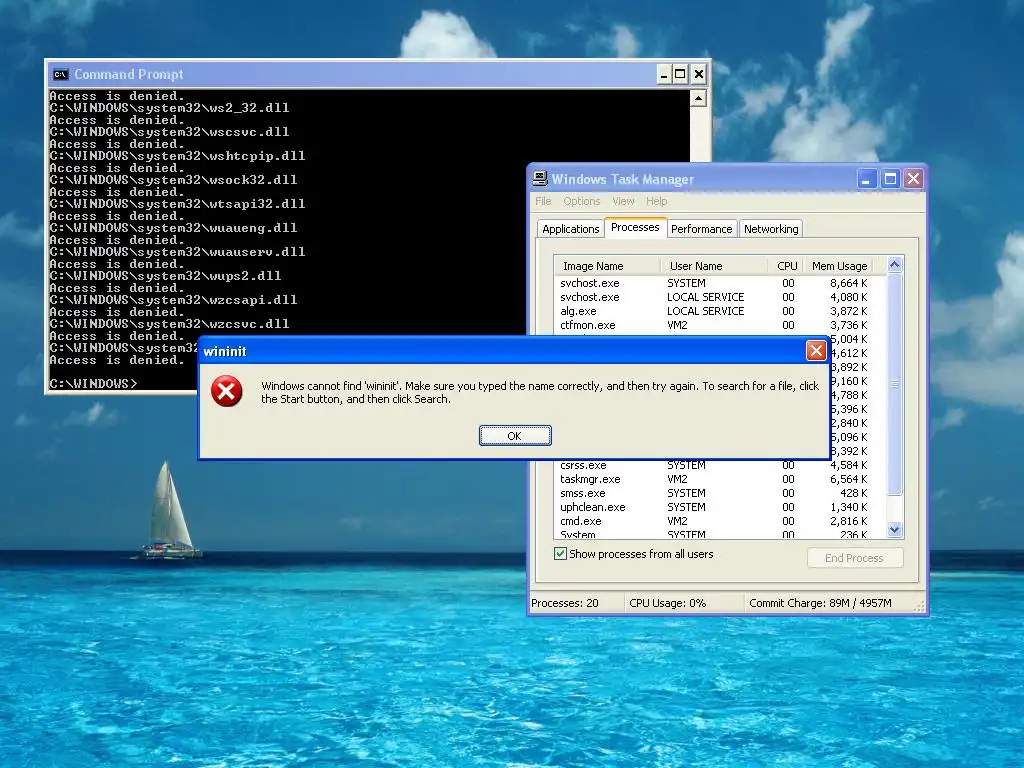Sort processes by User Name column
This screenshot has width=1024, height=768.
click(714, 266)
